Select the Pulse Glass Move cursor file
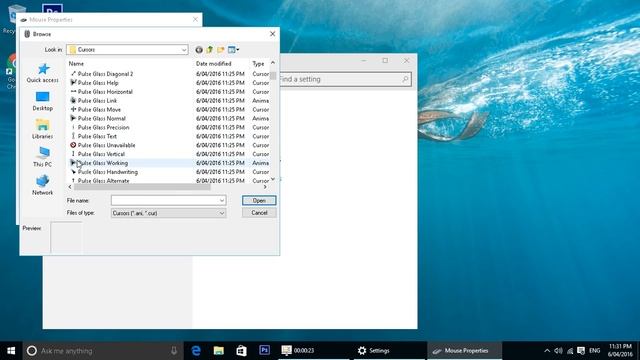This screenshot has height=360, width=640. point(99,109)
